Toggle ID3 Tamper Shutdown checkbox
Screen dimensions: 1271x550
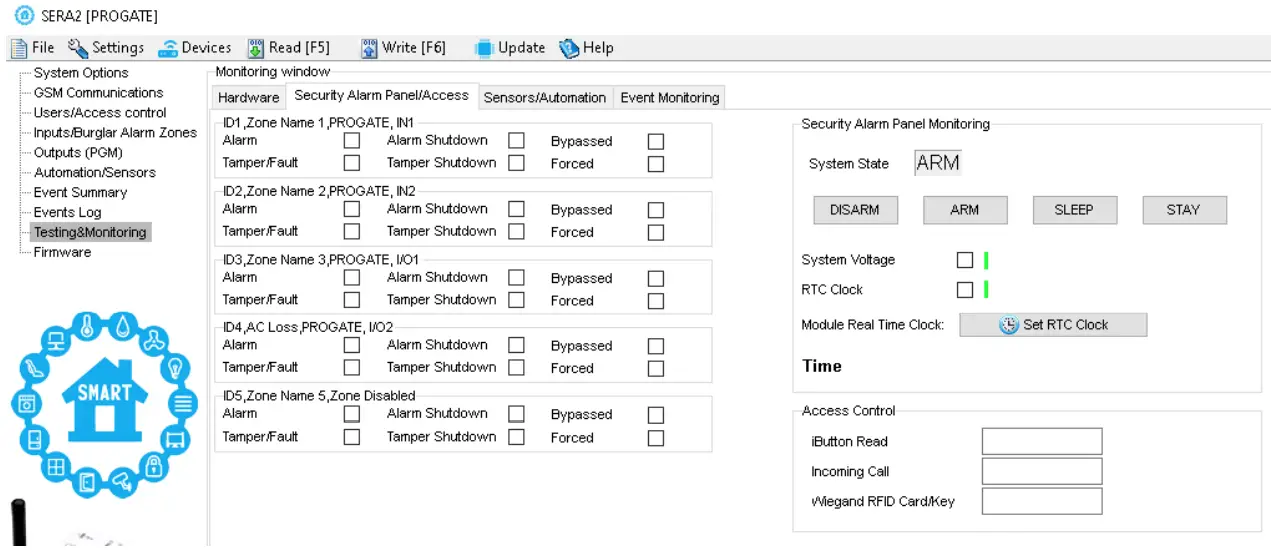click(516, 300)
